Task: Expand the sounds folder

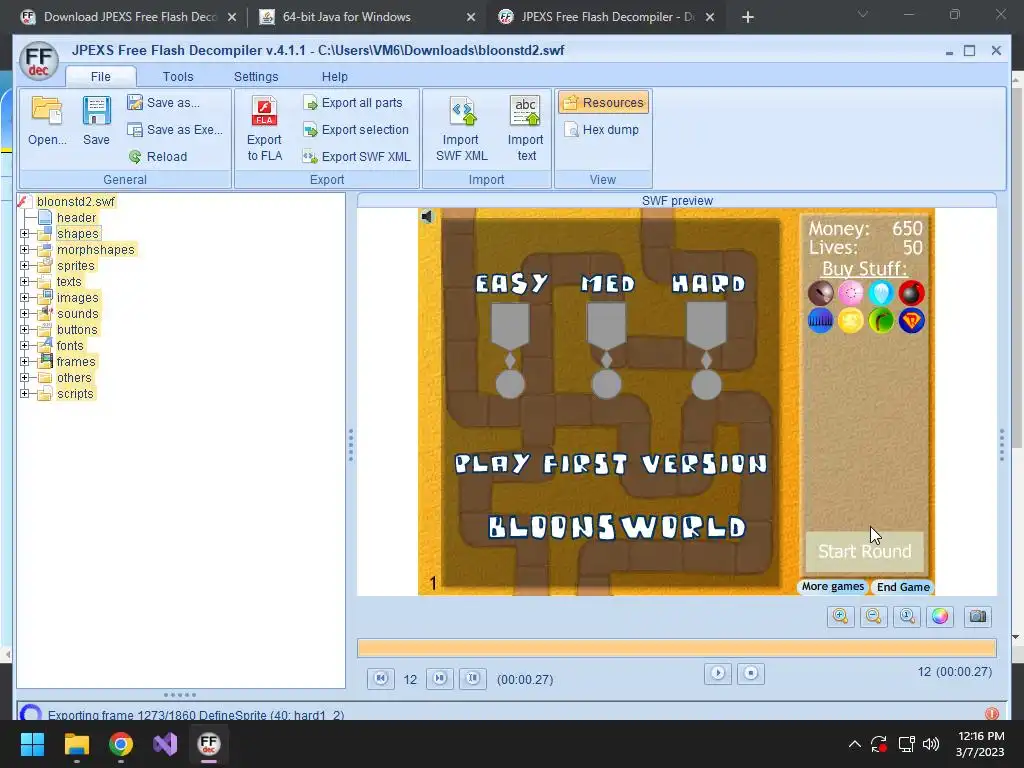Action: pos(25,313)
